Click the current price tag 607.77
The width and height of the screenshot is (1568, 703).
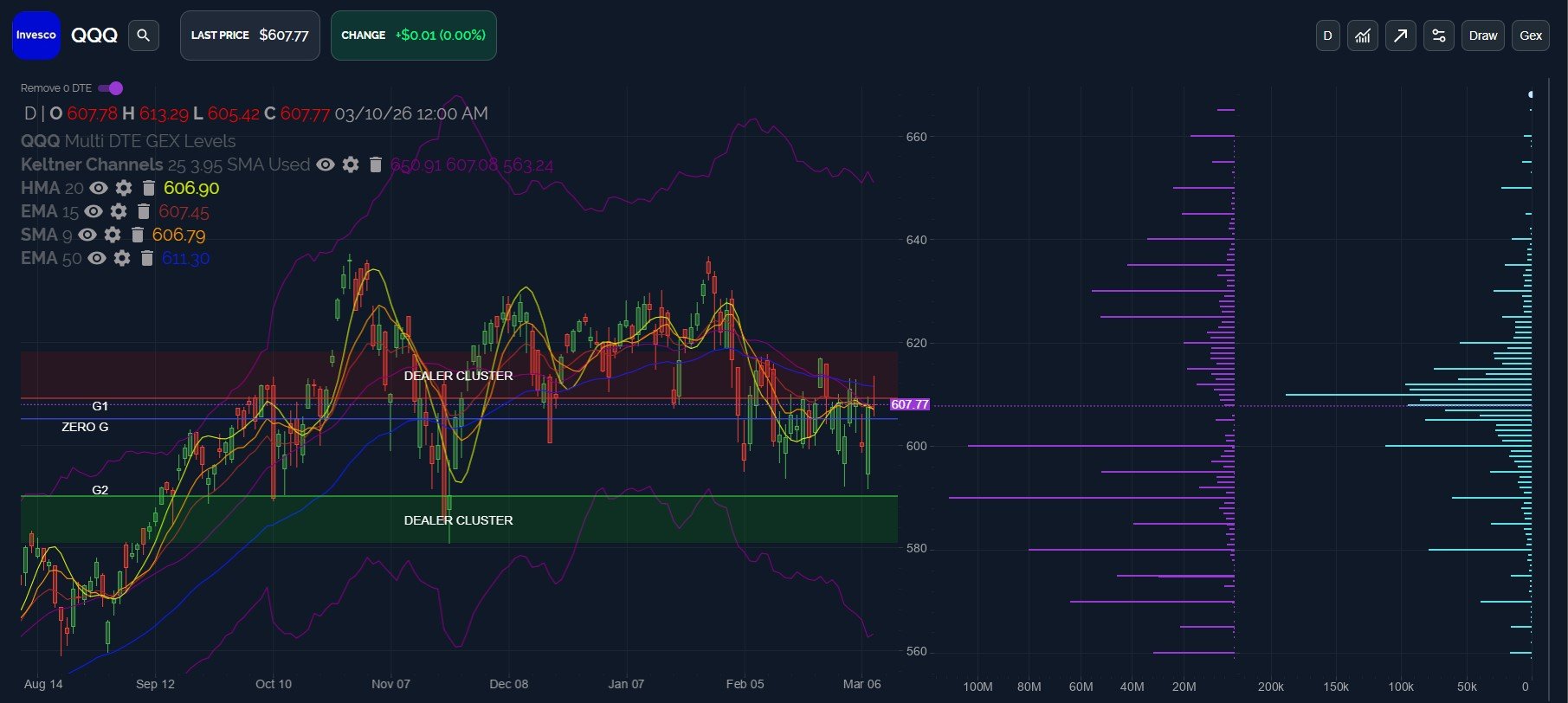click(909, 404)
